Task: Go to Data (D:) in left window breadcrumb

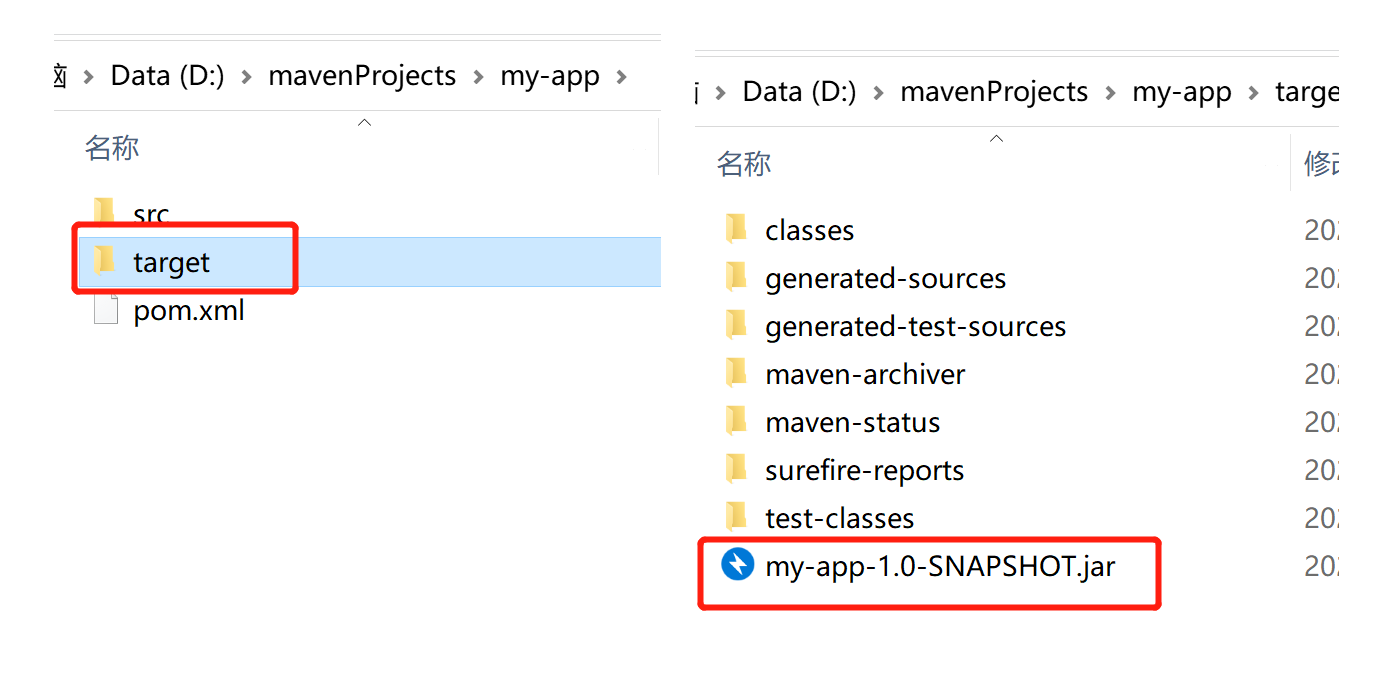Action: (x=167, y=76)
